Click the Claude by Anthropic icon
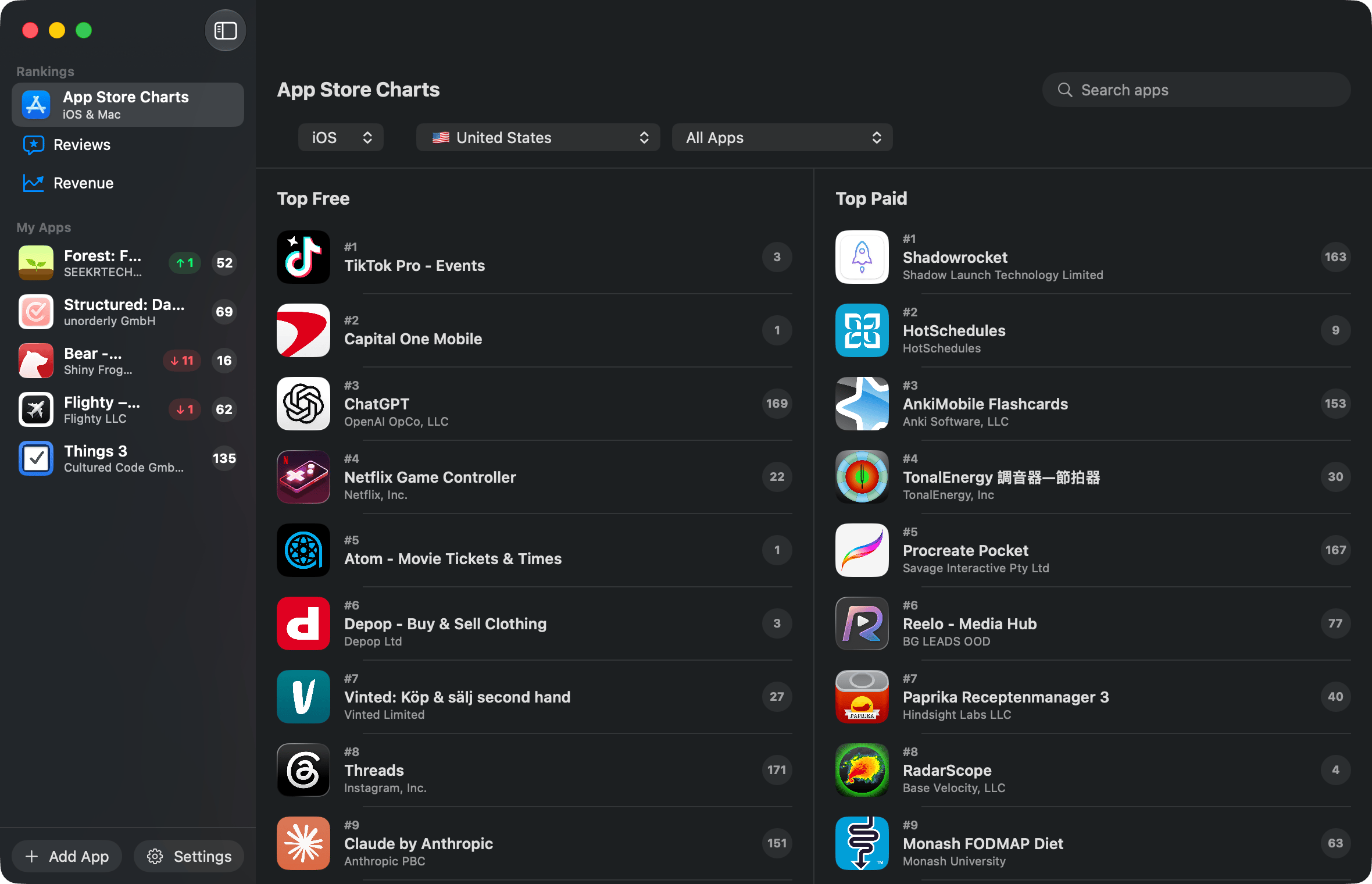This screenshot has width=1372, height=884. (x=303, y=843)
